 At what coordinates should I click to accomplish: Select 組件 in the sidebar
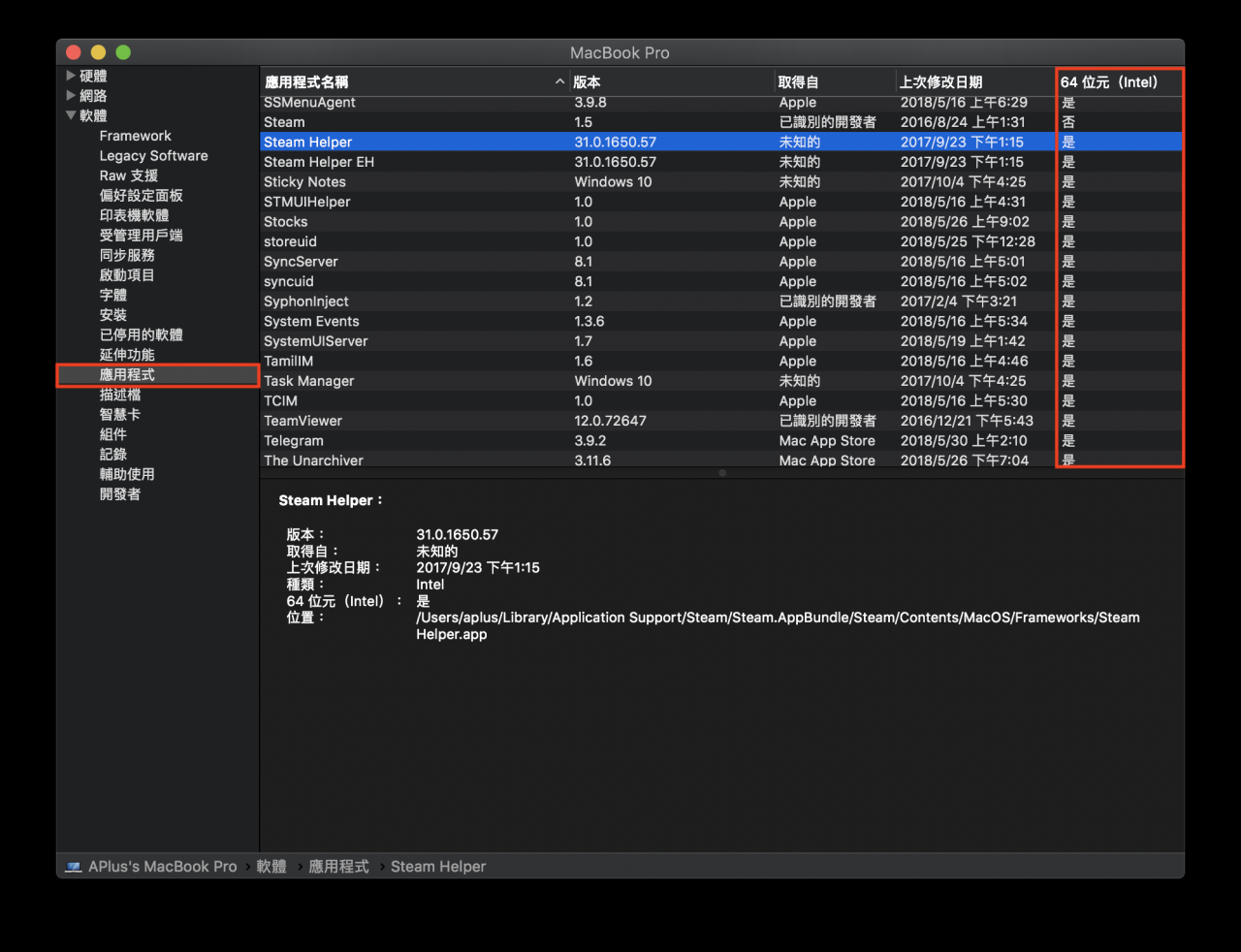tap(112, 433)
